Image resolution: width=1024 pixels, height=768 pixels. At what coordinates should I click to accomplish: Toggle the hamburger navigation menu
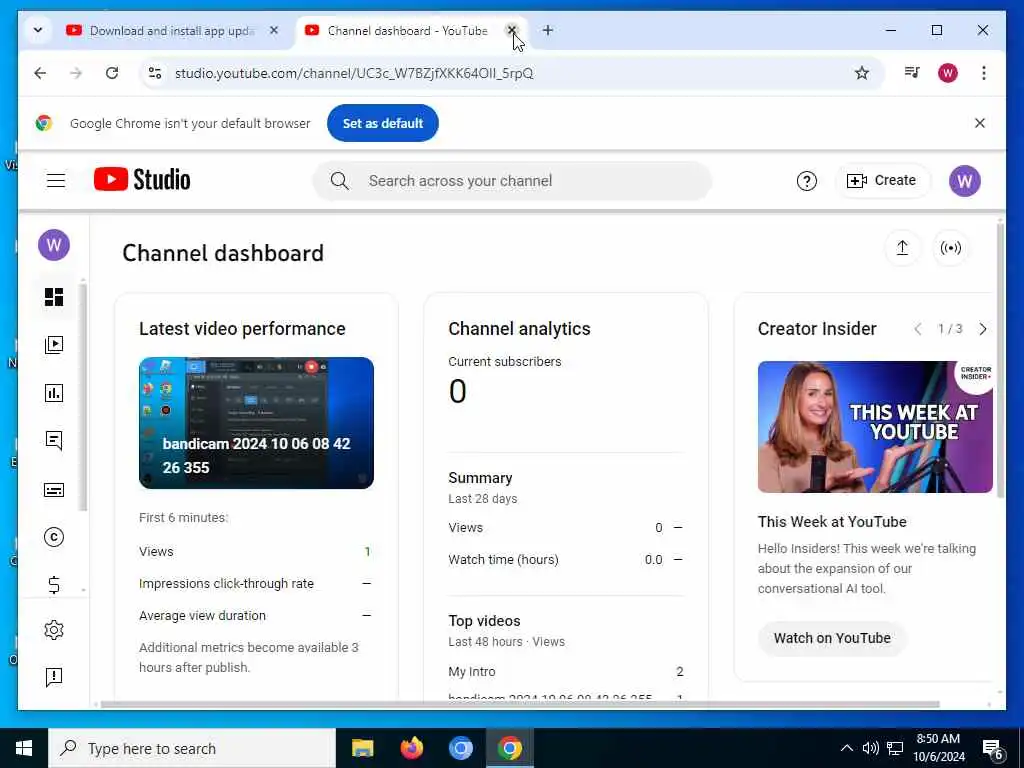(56, 180)
